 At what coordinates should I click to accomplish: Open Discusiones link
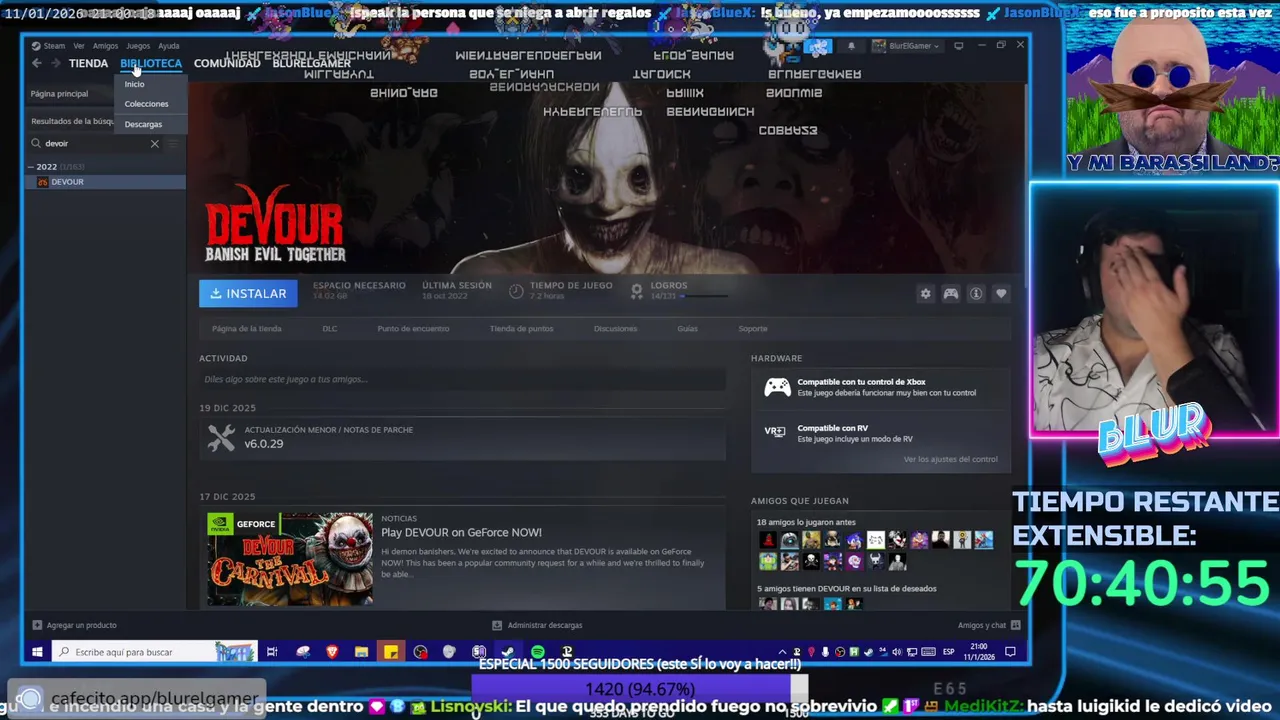615,328
